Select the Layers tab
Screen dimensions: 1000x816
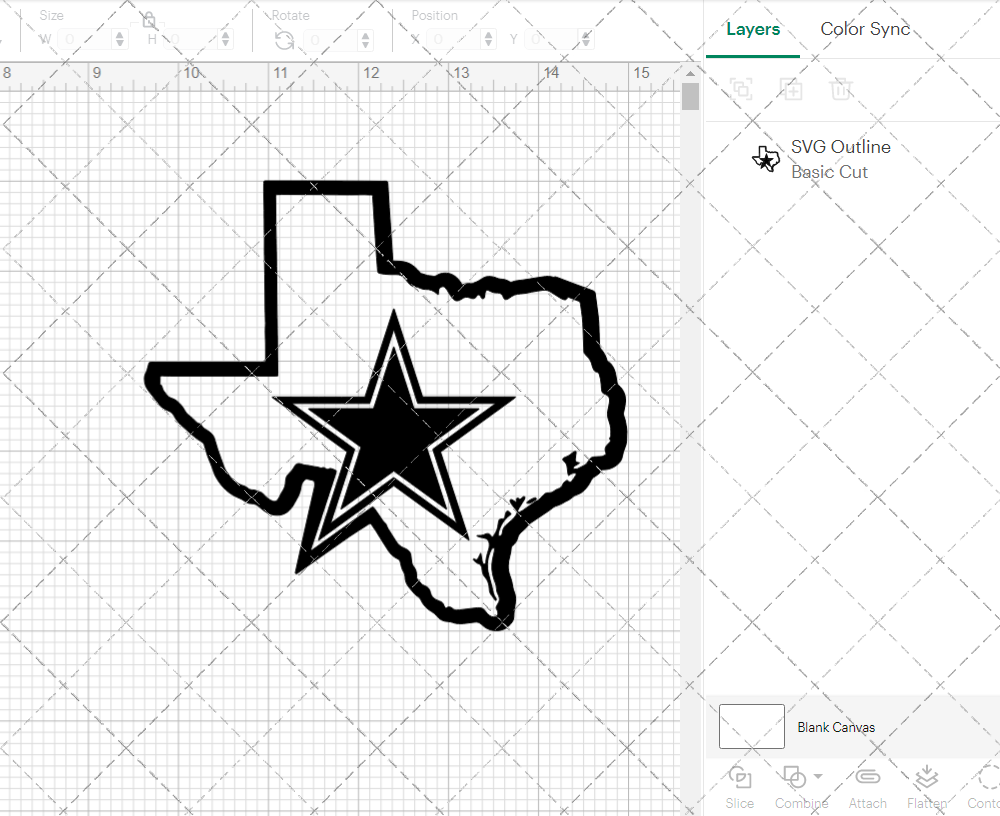pyautogui.click(x=753, y=29)
